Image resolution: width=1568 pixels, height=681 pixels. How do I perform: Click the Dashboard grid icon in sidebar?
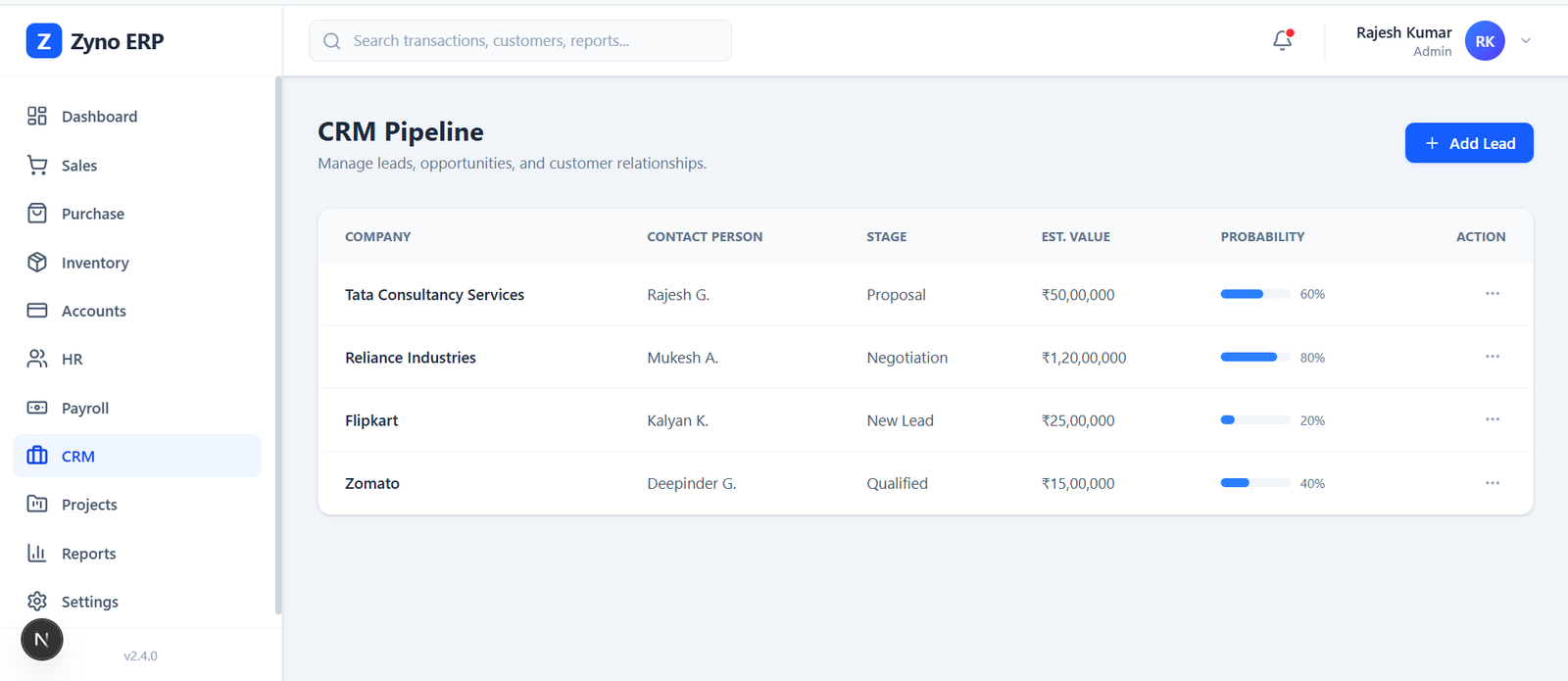tap(37, 117)
